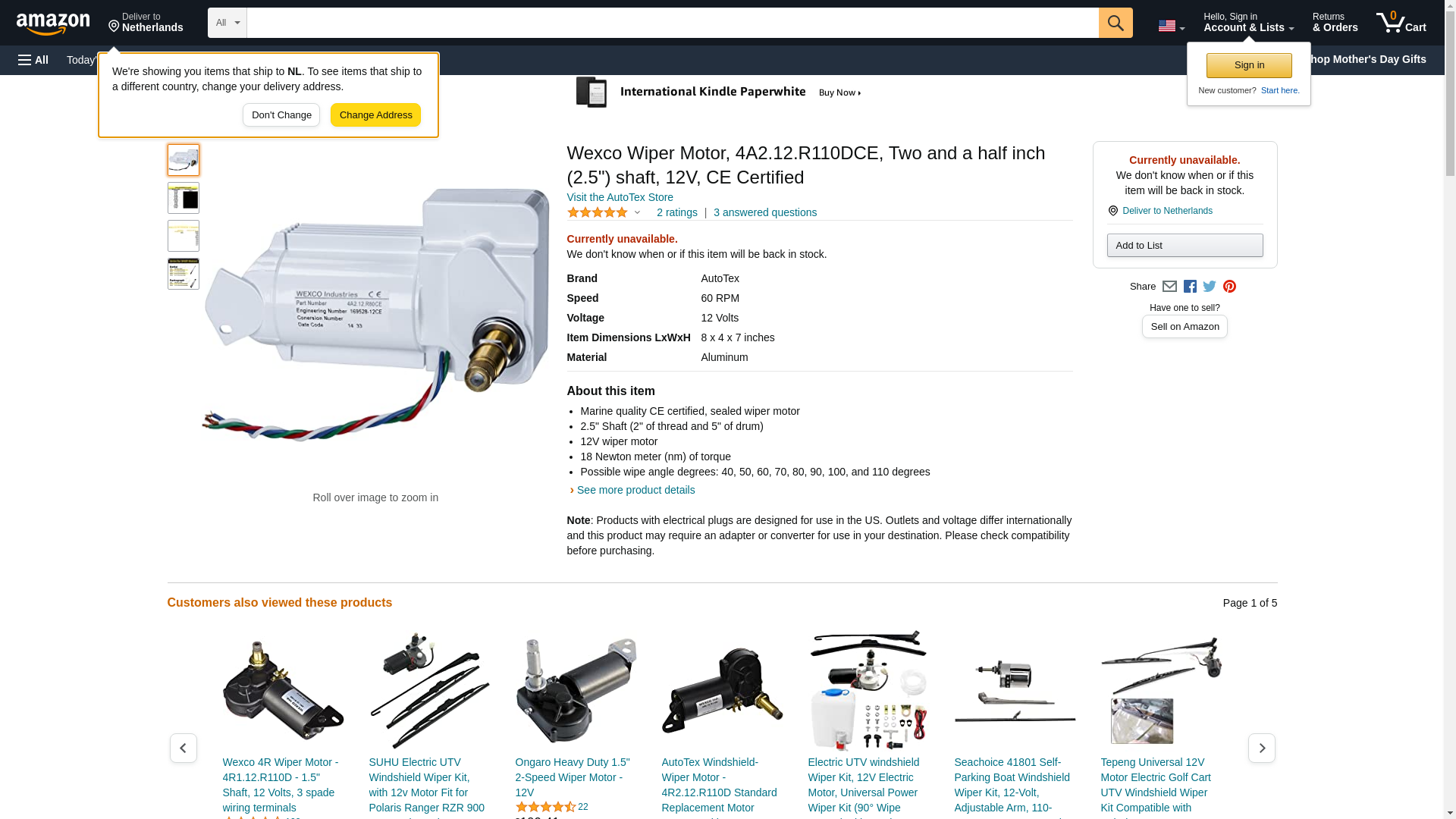The height and width of the screenshot is (819, 1456).
Task: Show next carousel page arrow
Action: 1262,748
